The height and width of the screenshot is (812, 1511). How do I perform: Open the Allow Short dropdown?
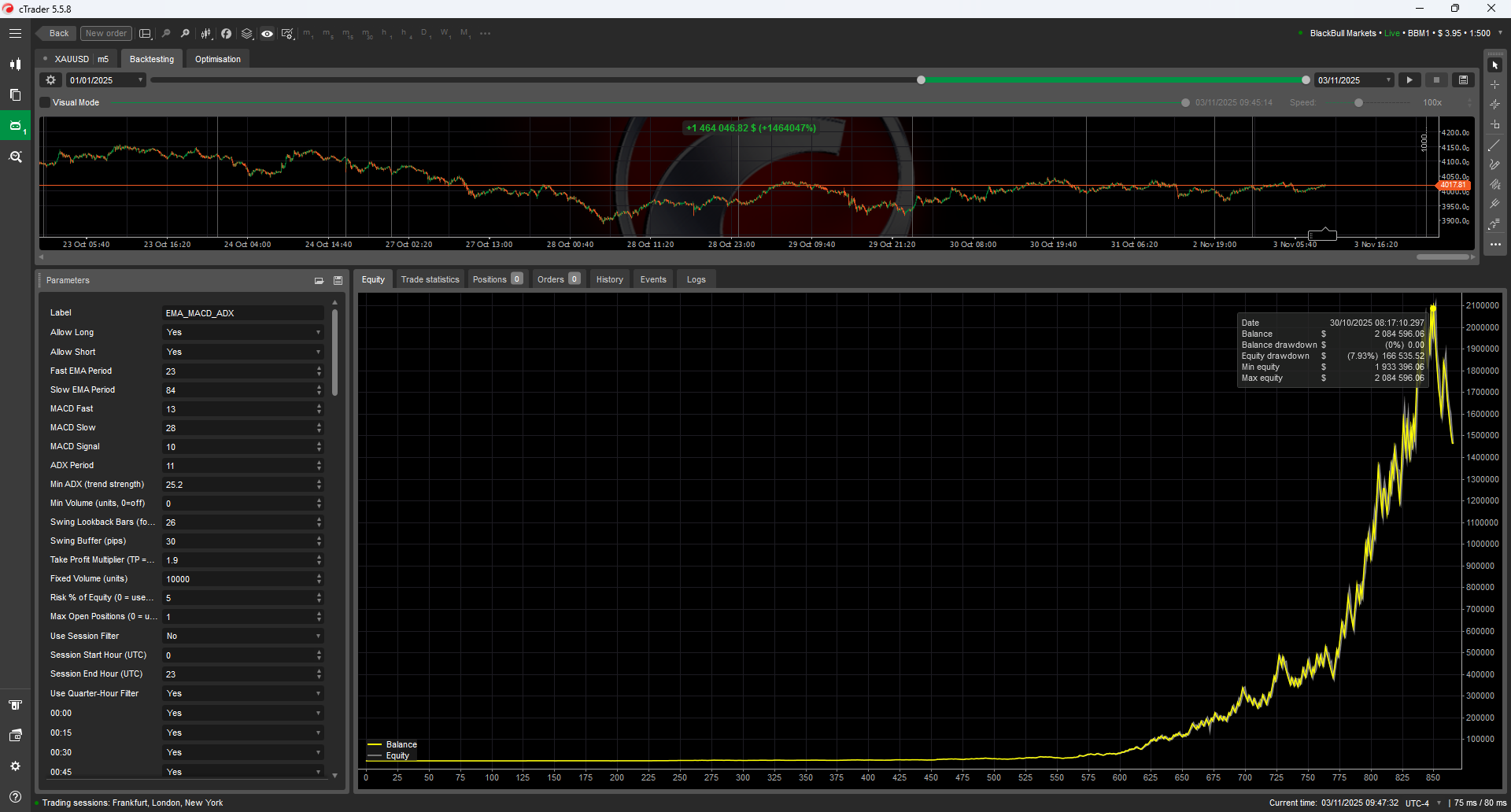click(x=243, y=352)
